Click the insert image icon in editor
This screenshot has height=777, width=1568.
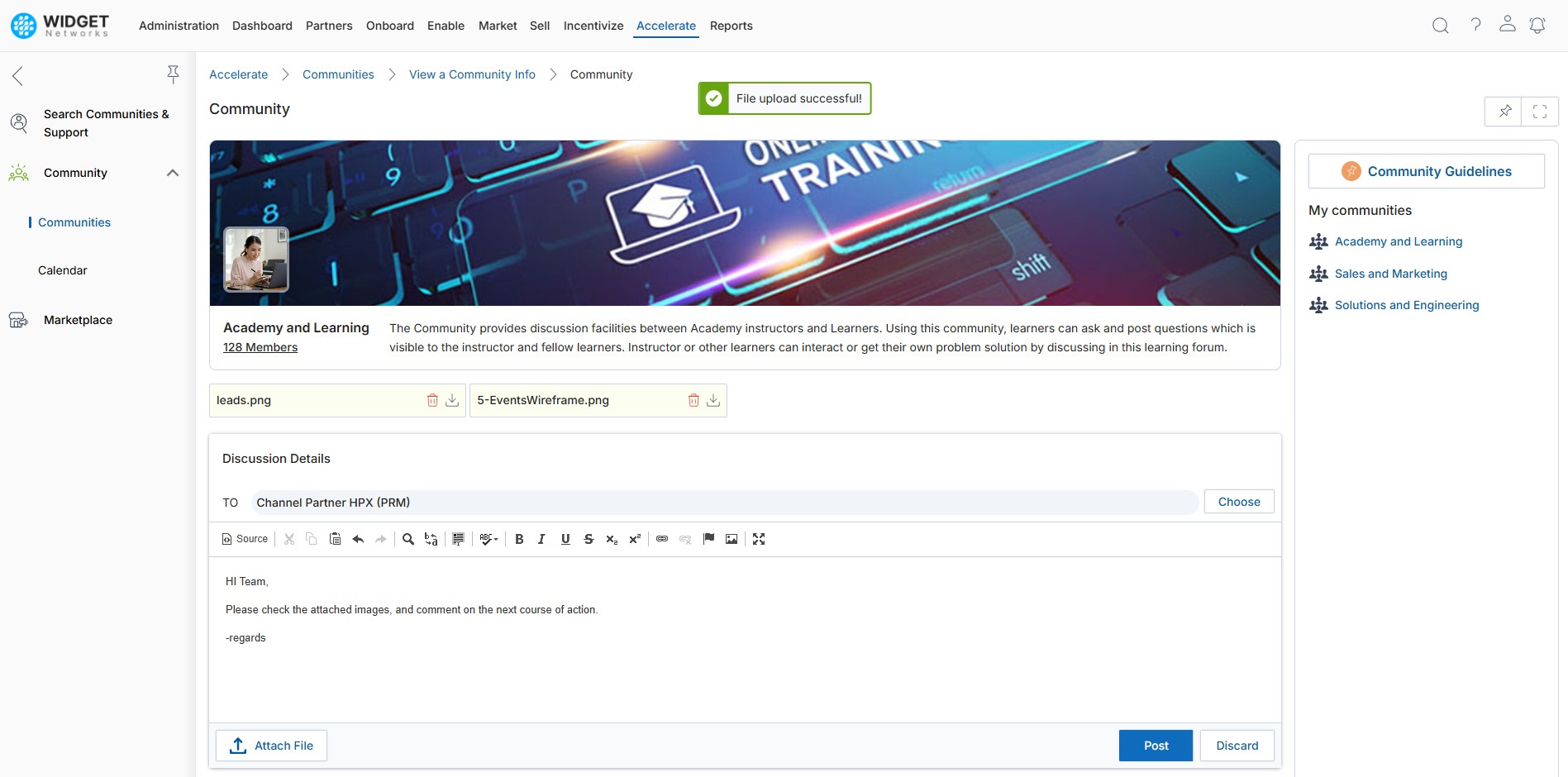tap(732, 539)
